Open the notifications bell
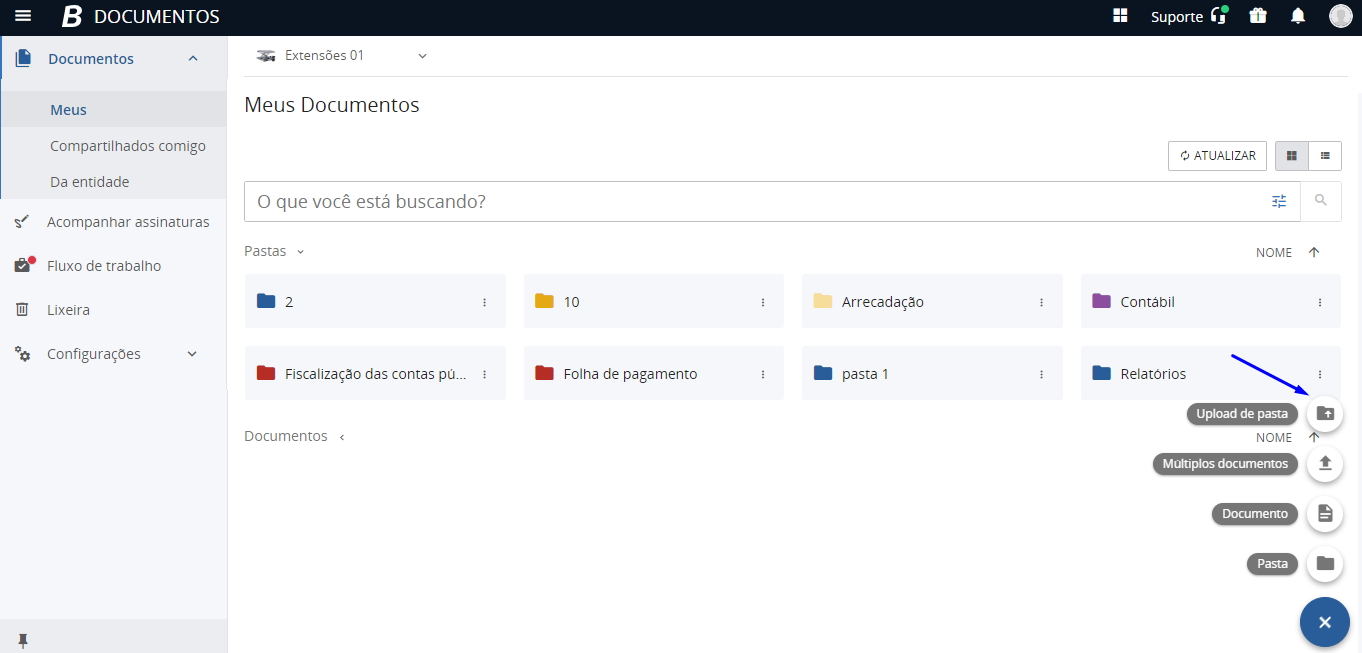Image resolution: width=1362 pixels, height=653 pixels. pyautogui.click(x=1298, y=16)
